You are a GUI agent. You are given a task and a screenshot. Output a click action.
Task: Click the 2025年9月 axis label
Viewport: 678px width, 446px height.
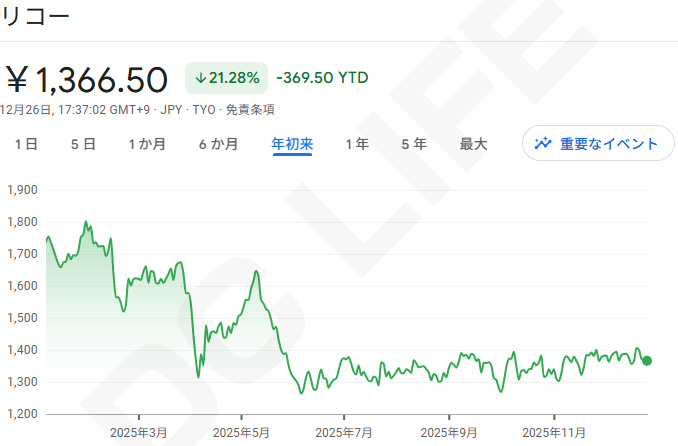[449, 433]
